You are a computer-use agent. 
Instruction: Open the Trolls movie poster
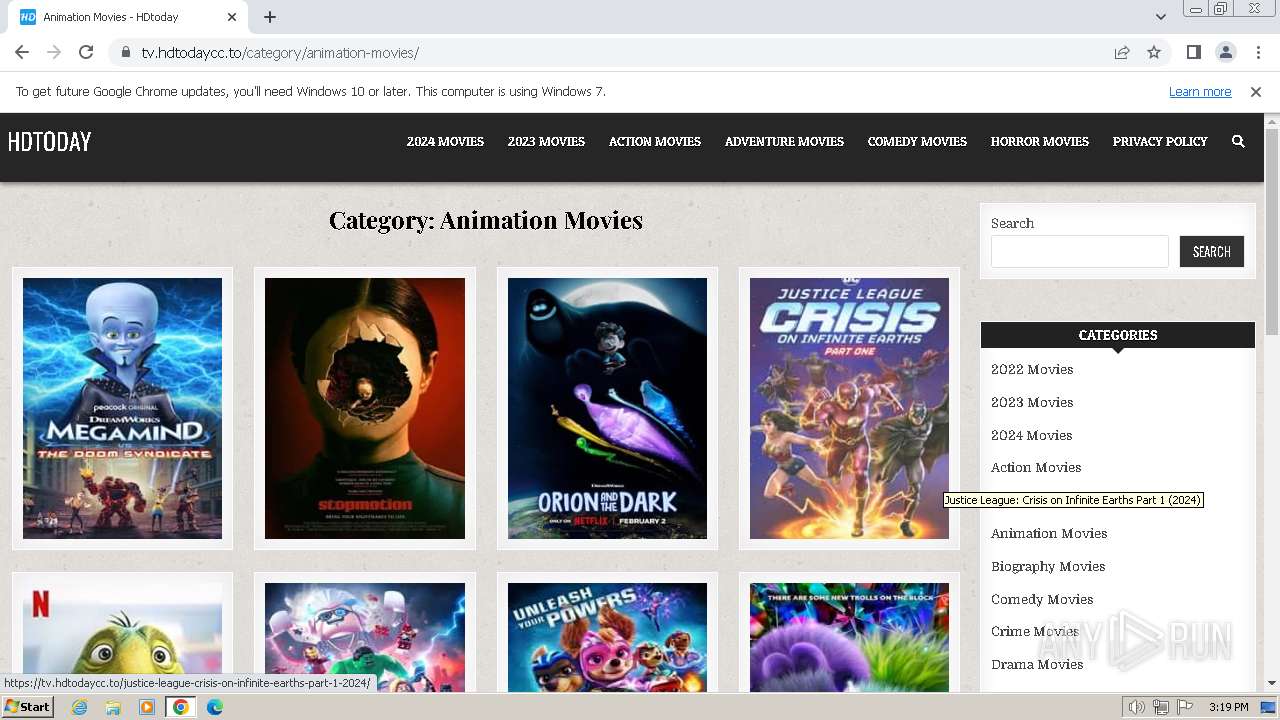[849, 637]
